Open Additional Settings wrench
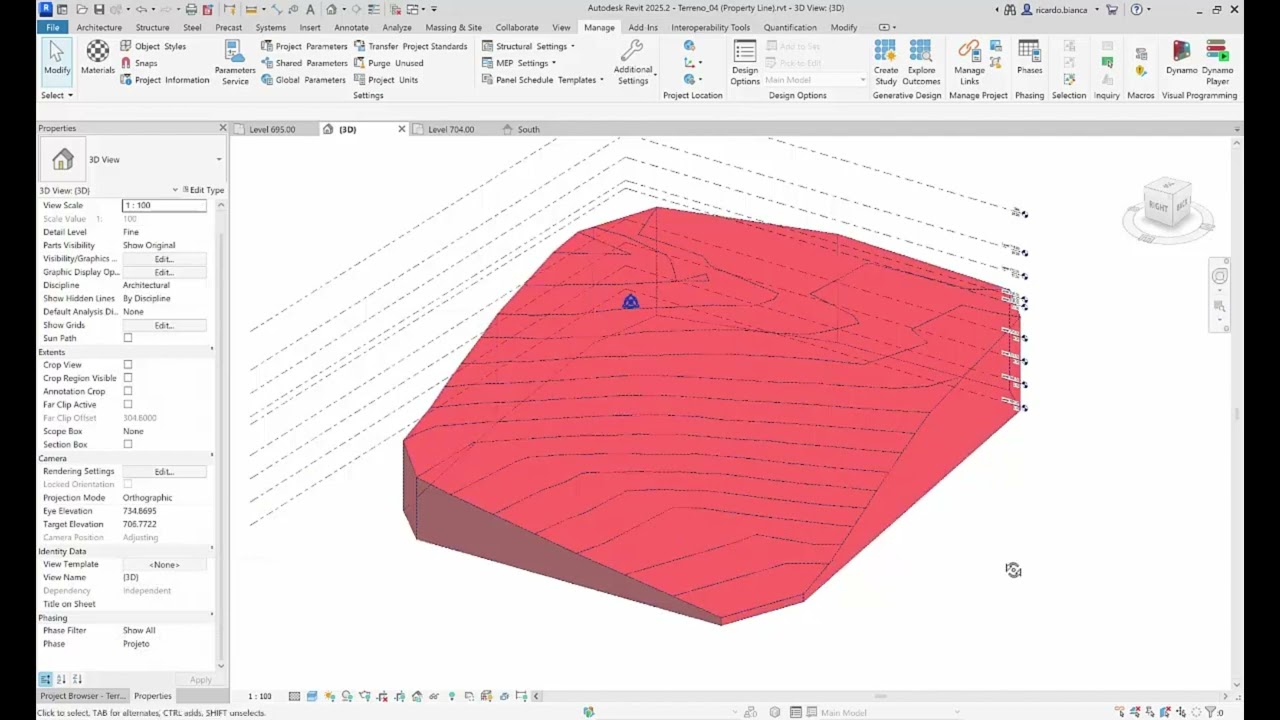This screenshot has height=720, width=1280. tap(633, 62)
